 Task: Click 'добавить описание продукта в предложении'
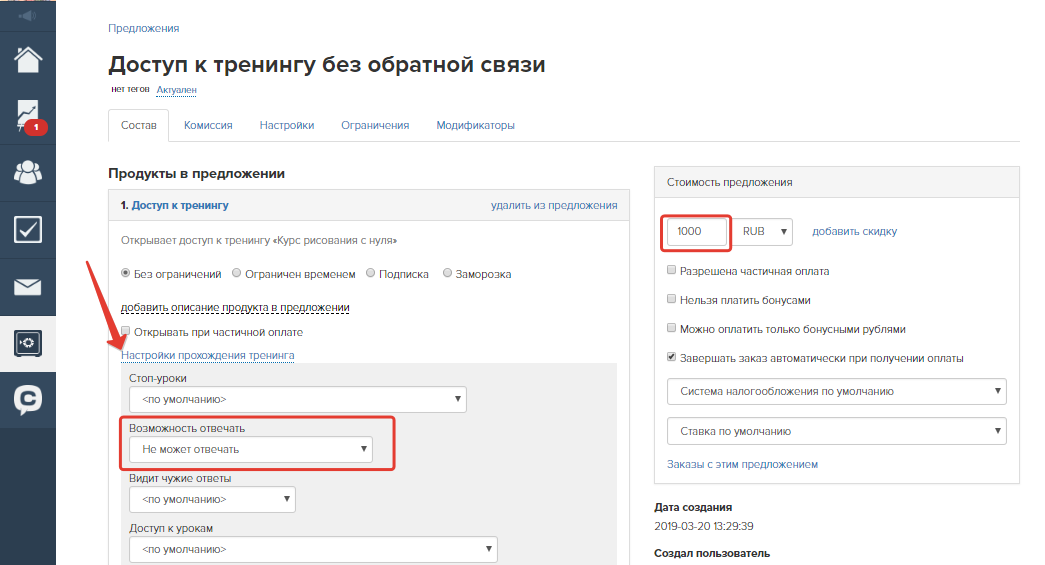click(235, 307)
